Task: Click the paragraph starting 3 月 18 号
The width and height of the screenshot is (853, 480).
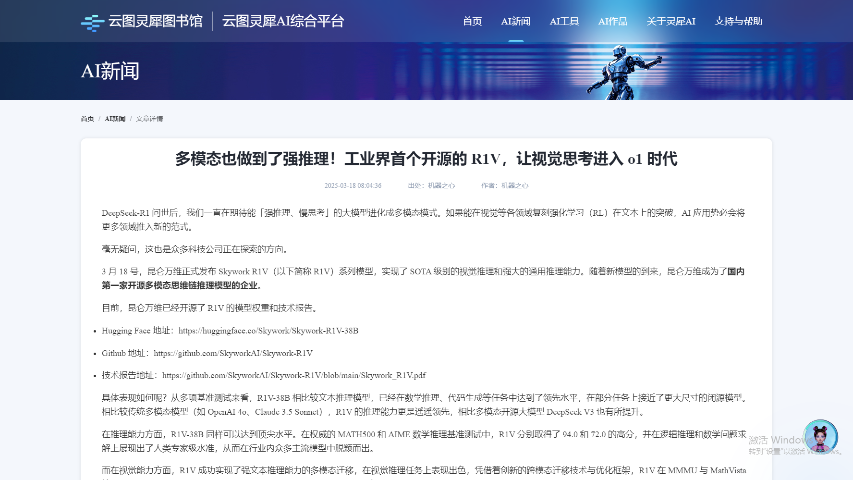Action: [x=423, y=278]
